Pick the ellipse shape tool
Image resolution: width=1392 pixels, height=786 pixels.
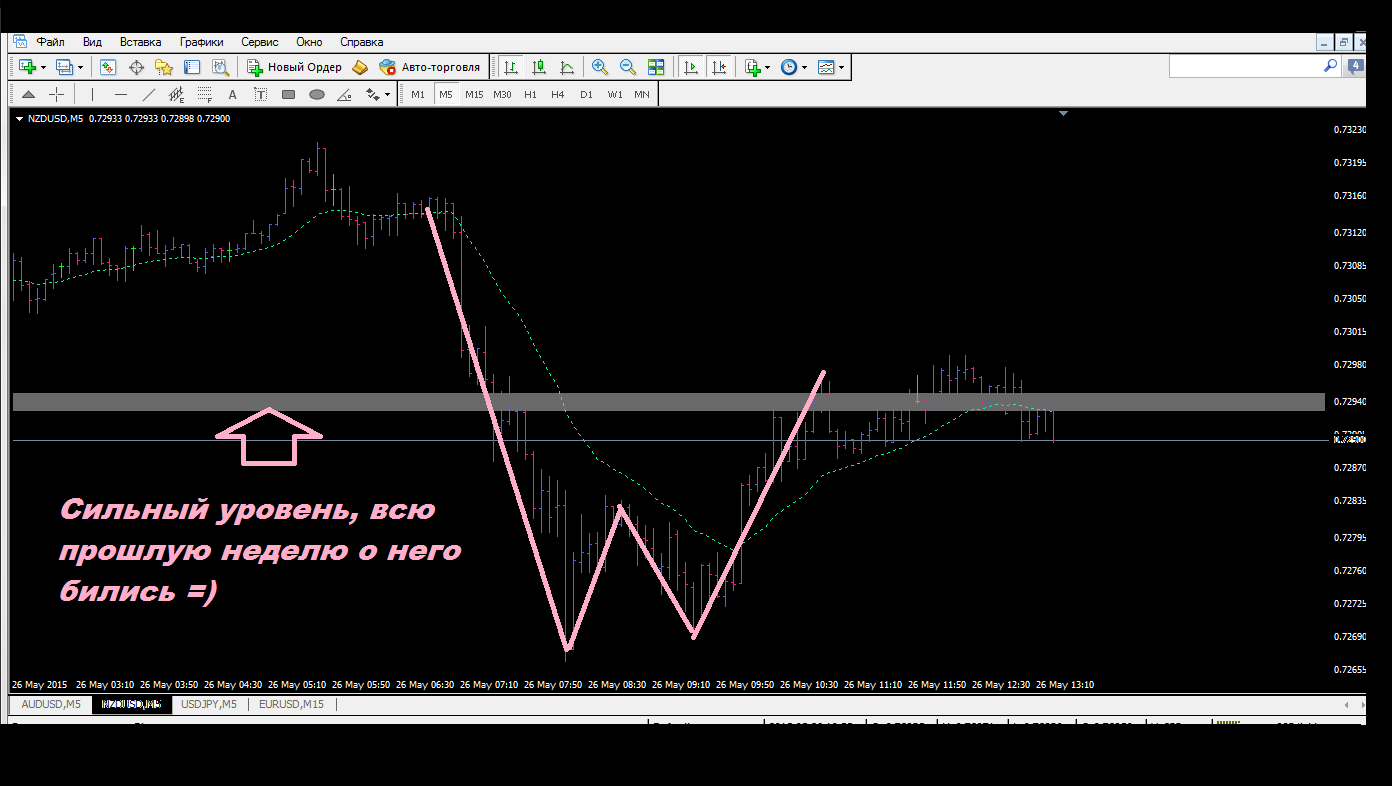[x=317, y=95]
